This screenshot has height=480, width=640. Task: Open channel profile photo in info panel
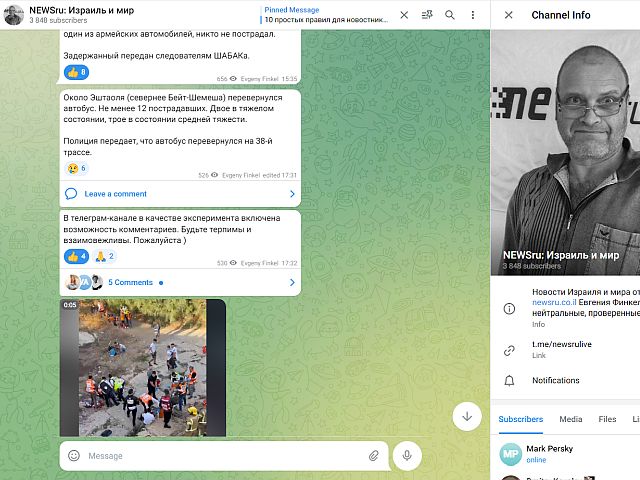pyautogui.click(x=565, y=152)
